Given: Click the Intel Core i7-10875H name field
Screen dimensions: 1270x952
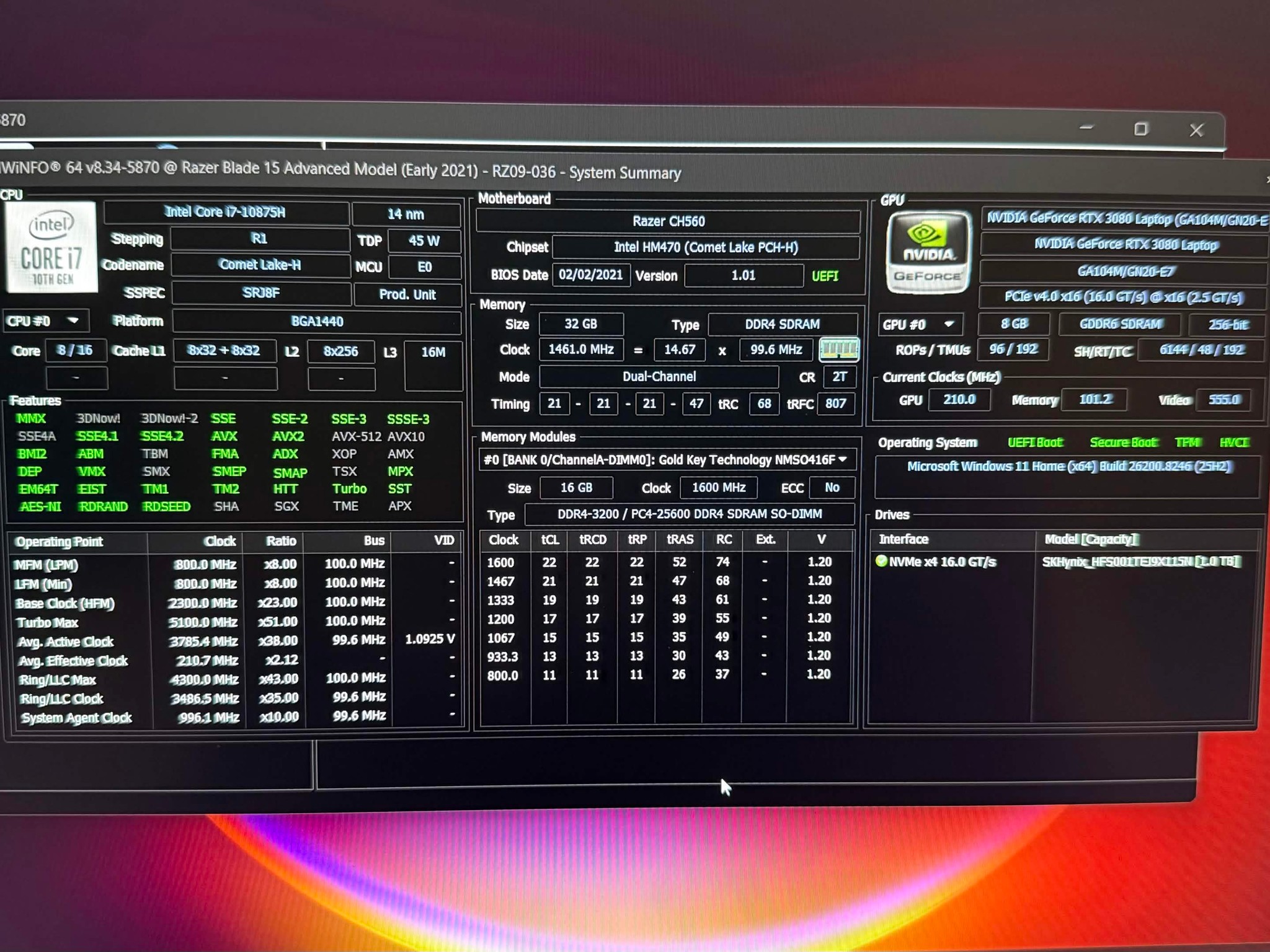Looking at the screenshot, I should pyautogui.click(x=226, y=213).
